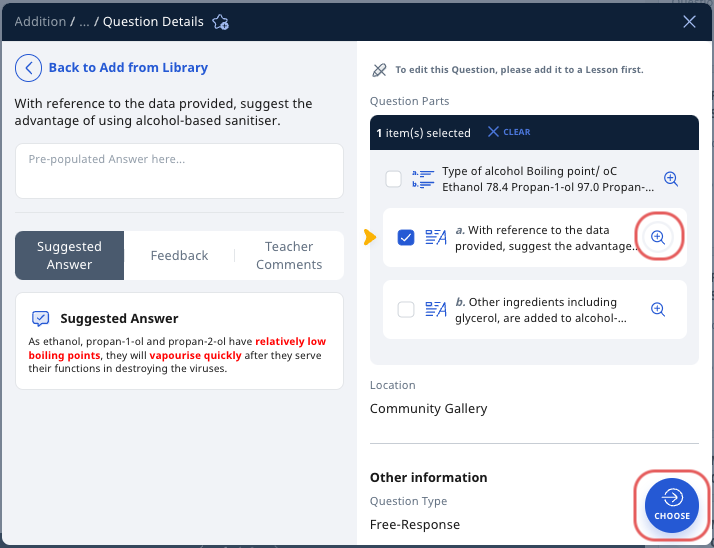Switch to the Feedback tab
Image resolution: width=714 pixels, height=548 pixels.
(x=179, y=256)
